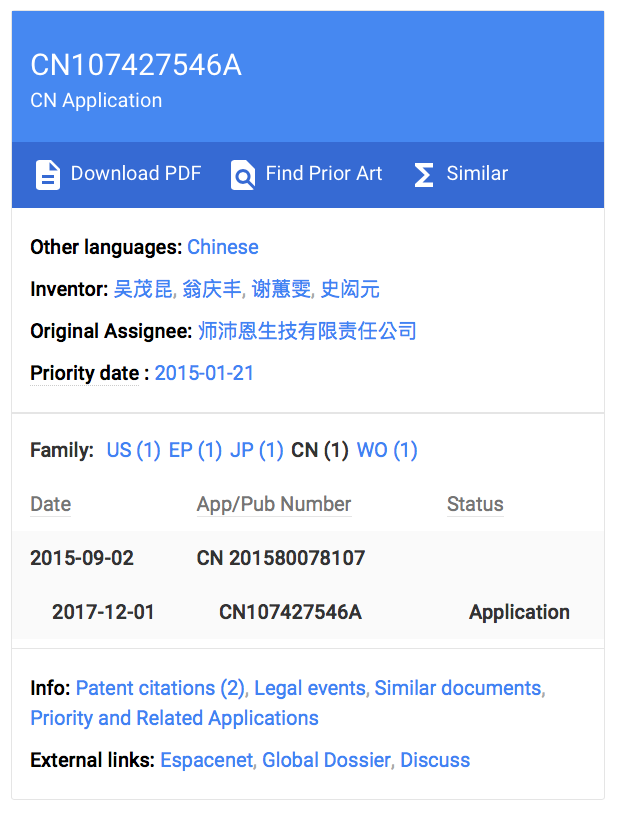This screenshot has width=620, height=814.
Task: Open the Legal events section
Action: tap(310, 688)
